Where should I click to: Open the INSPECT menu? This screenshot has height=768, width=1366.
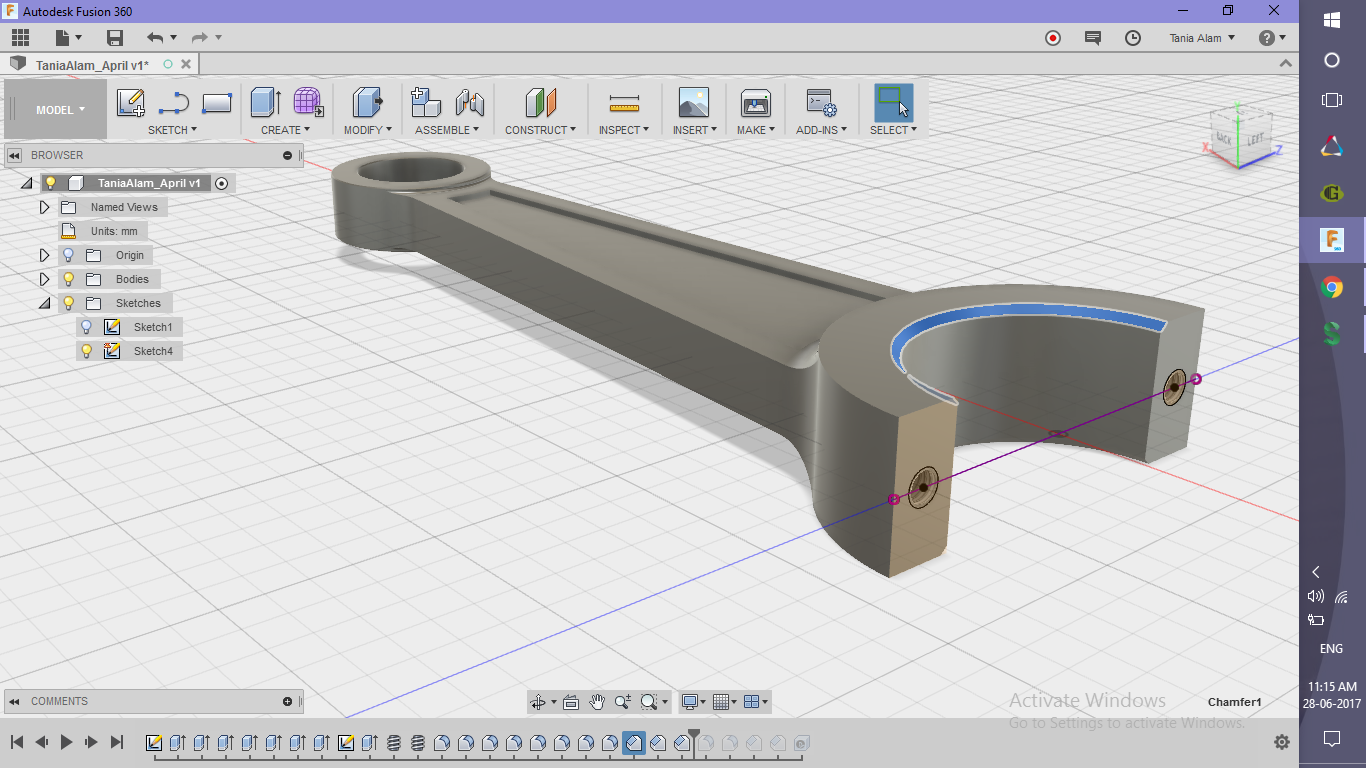624,130
